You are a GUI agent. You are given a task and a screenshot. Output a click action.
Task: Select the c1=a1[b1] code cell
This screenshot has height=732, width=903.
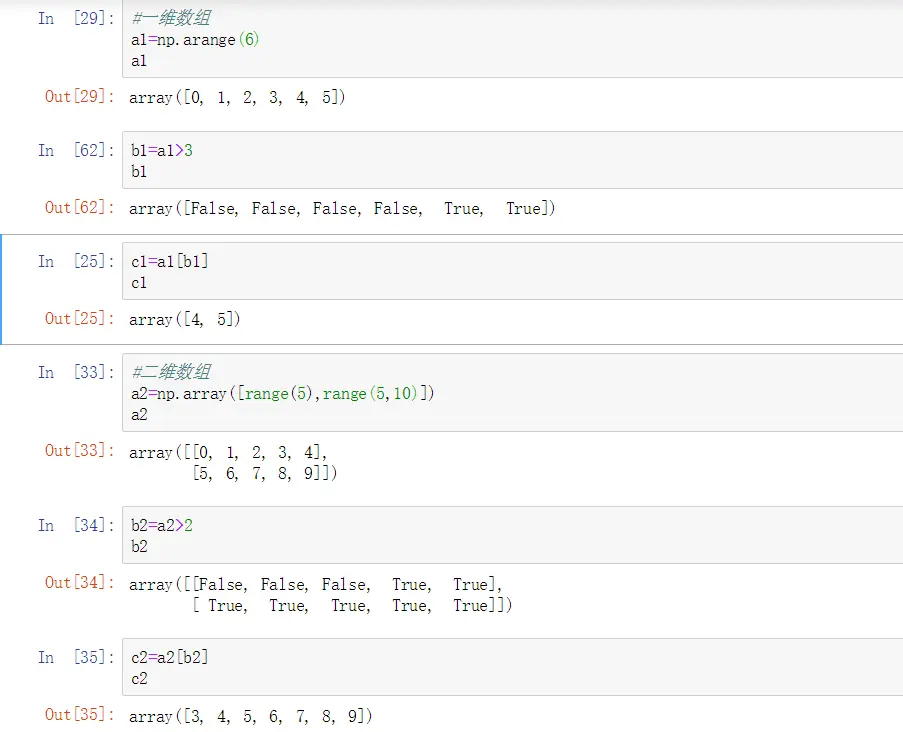[500, 271]
